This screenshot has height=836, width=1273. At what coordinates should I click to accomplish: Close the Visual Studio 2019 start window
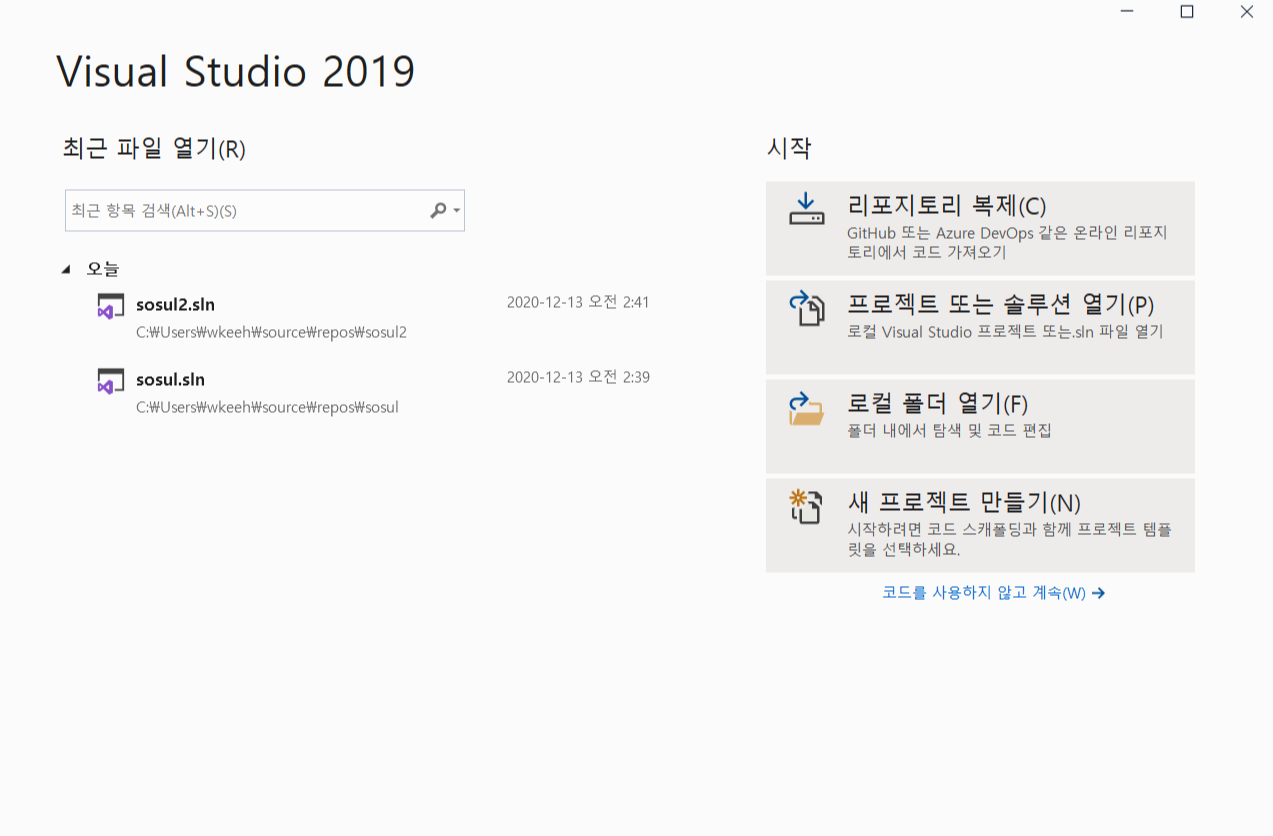click(x=1246, y=12)
